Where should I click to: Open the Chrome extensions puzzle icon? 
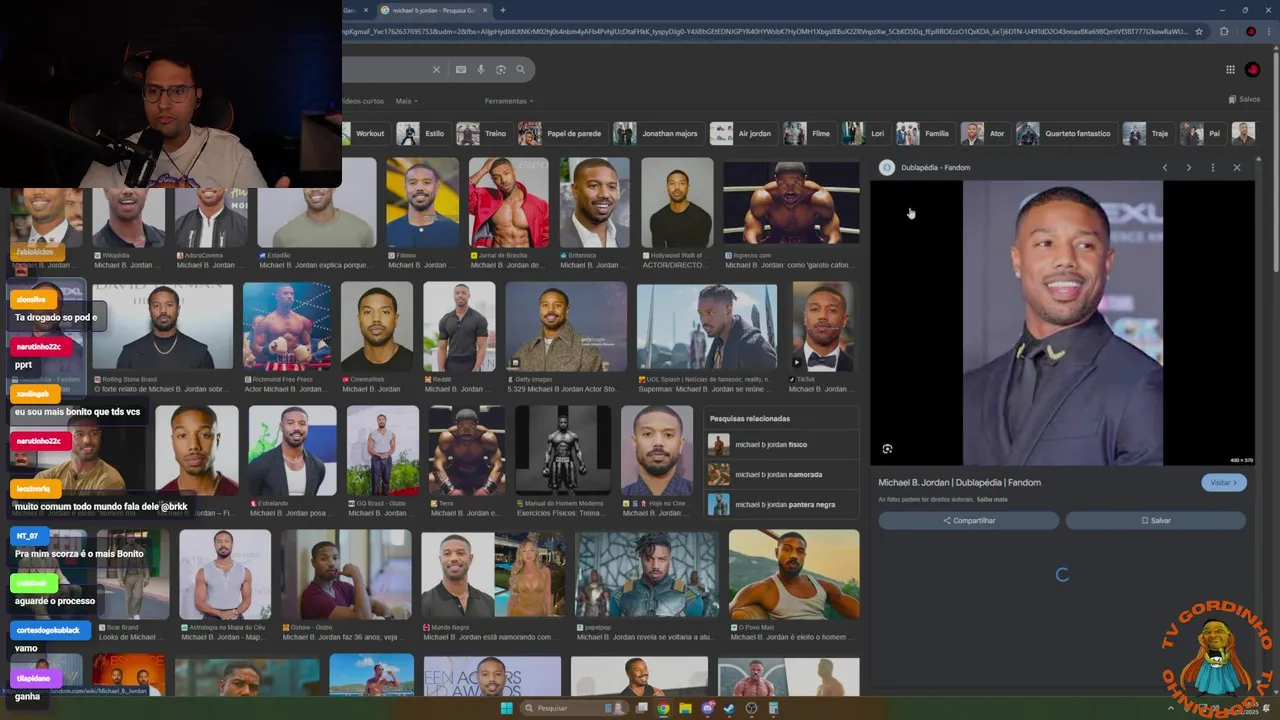tap(1224, 31)
